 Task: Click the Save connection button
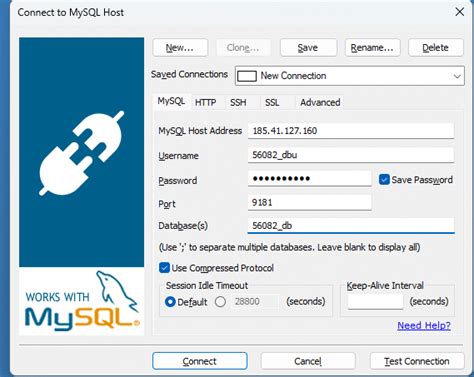(308, 48)
